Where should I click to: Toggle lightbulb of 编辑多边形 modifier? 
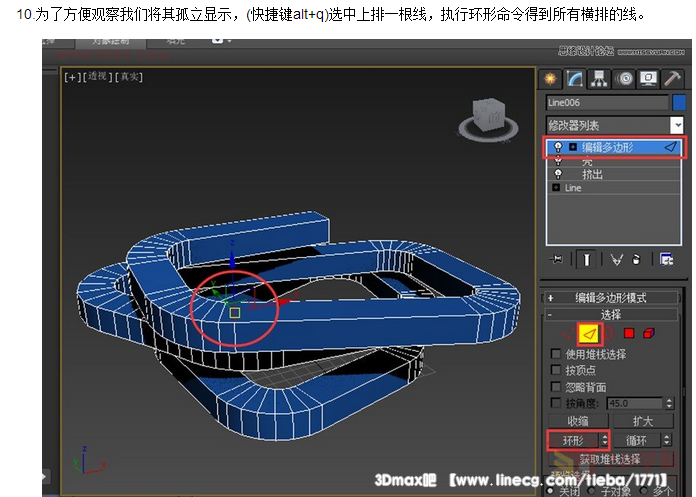(558, 147)
